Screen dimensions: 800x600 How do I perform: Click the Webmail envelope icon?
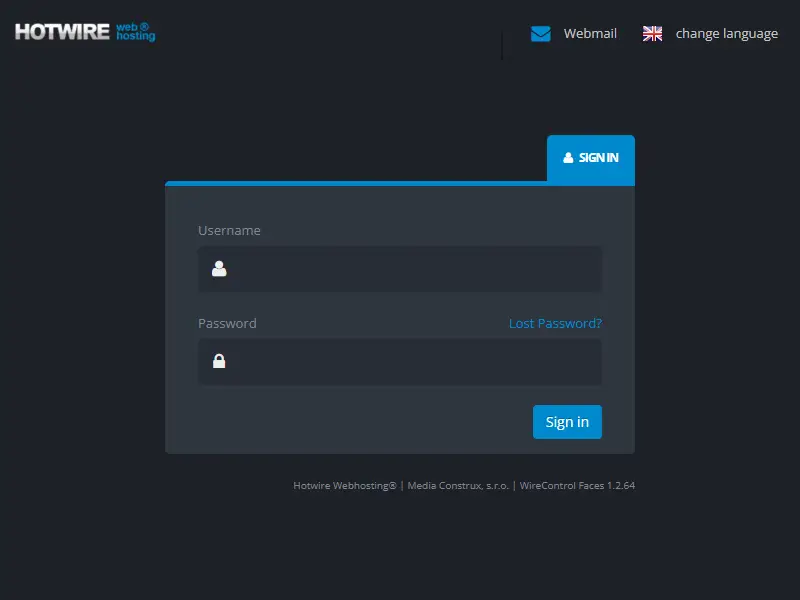[541, 34]
